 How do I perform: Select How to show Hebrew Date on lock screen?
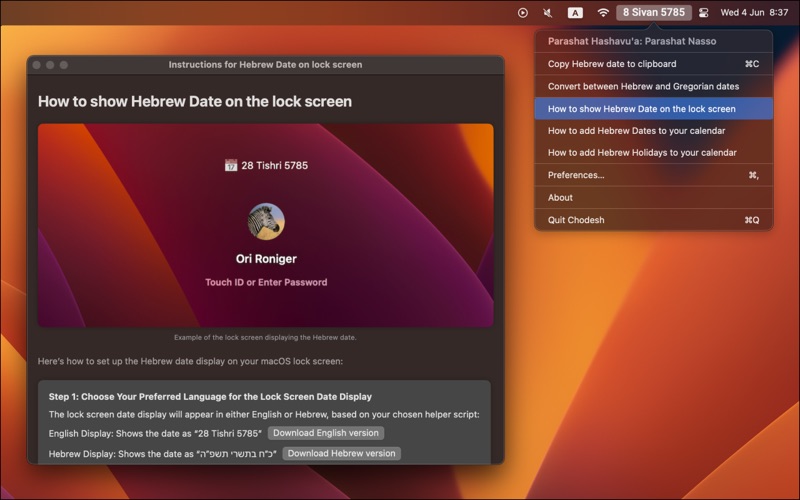tap(654, 109)
